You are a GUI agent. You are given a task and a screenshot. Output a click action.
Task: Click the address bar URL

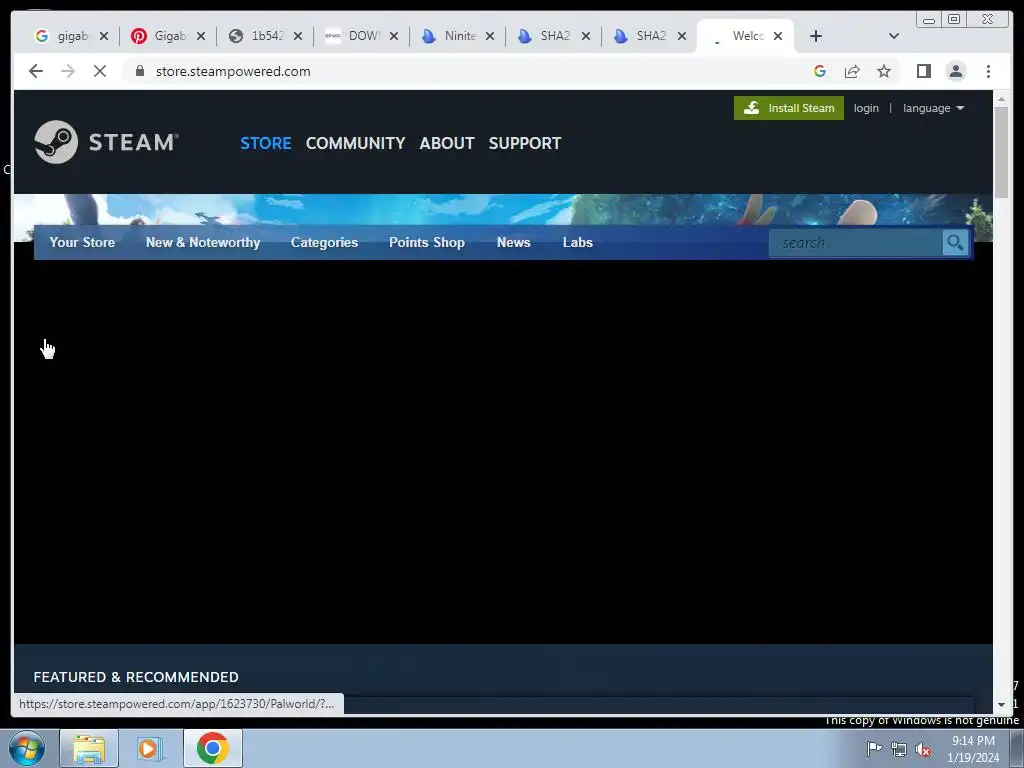(233, 71)
